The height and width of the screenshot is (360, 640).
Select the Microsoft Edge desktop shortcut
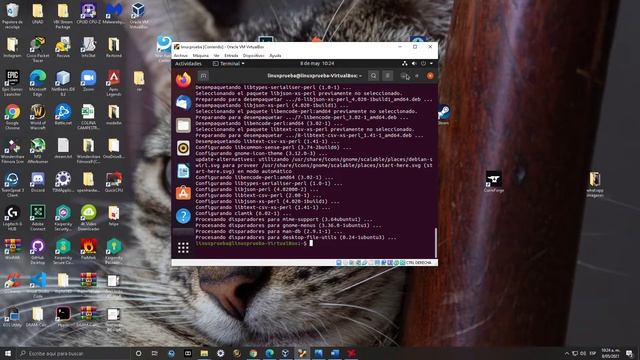(38, 83)
